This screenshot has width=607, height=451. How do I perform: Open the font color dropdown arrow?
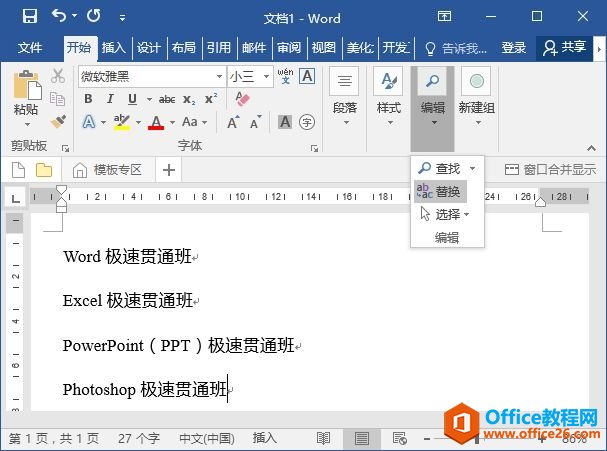[173, 123]
